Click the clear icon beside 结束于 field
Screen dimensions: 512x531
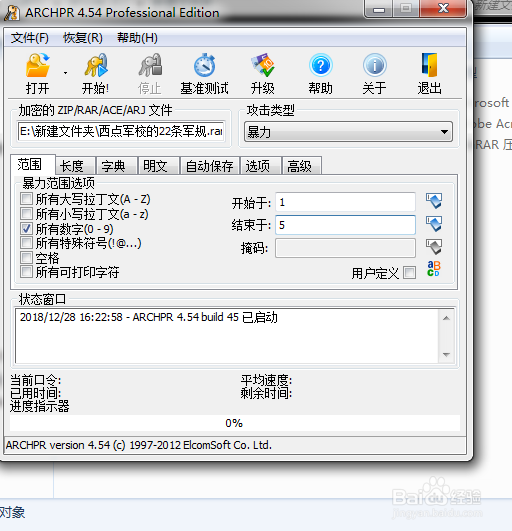point(434,224)
